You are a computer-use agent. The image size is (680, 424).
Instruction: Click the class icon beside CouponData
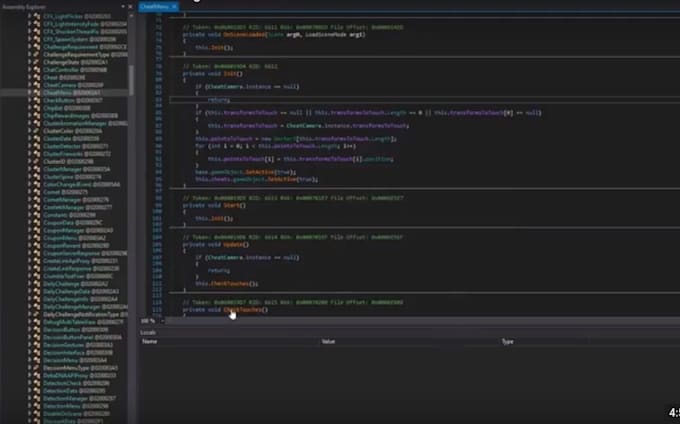pyautogui.click(x=37, y=223)
